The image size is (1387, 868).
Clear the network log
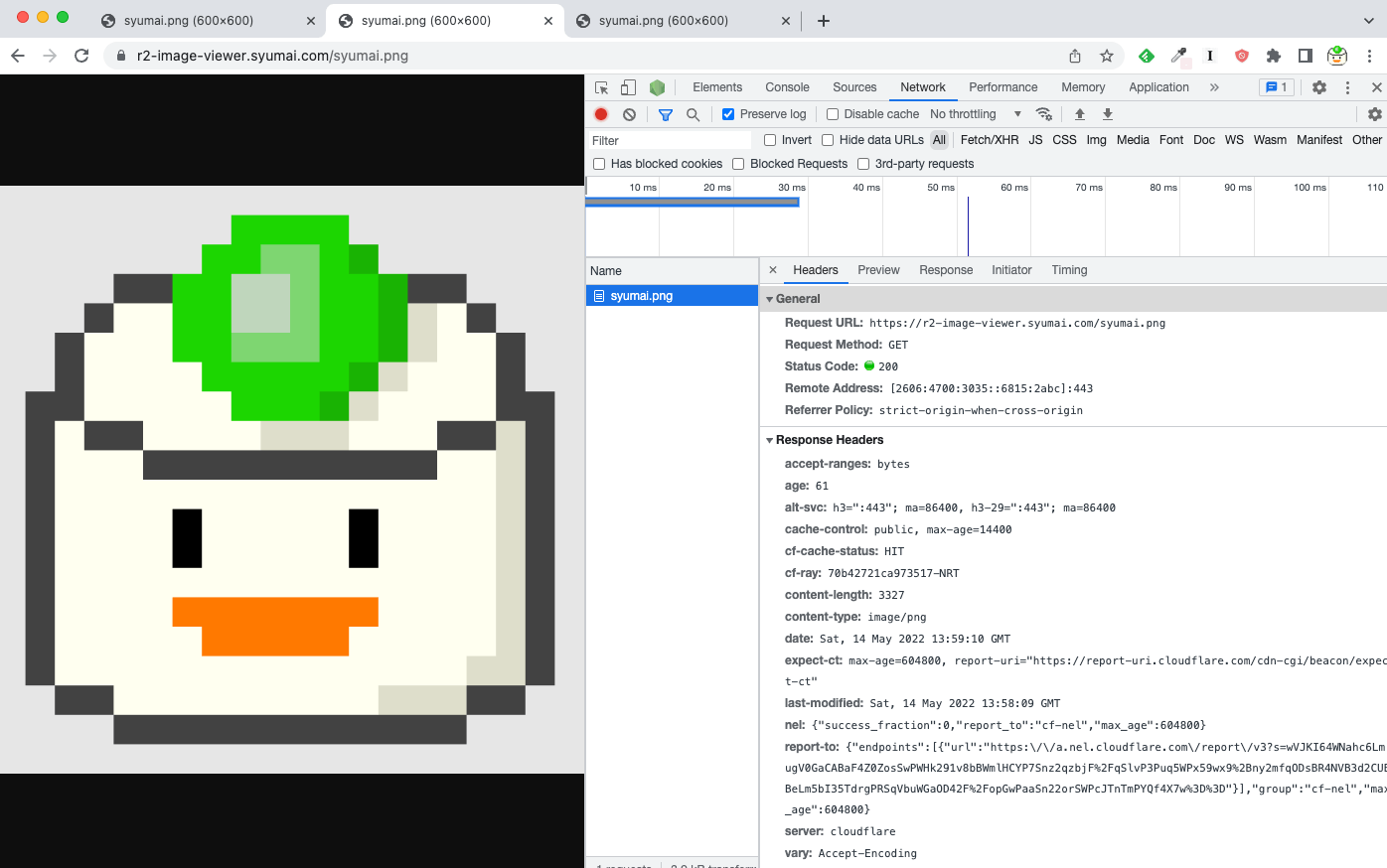(629, 114)
